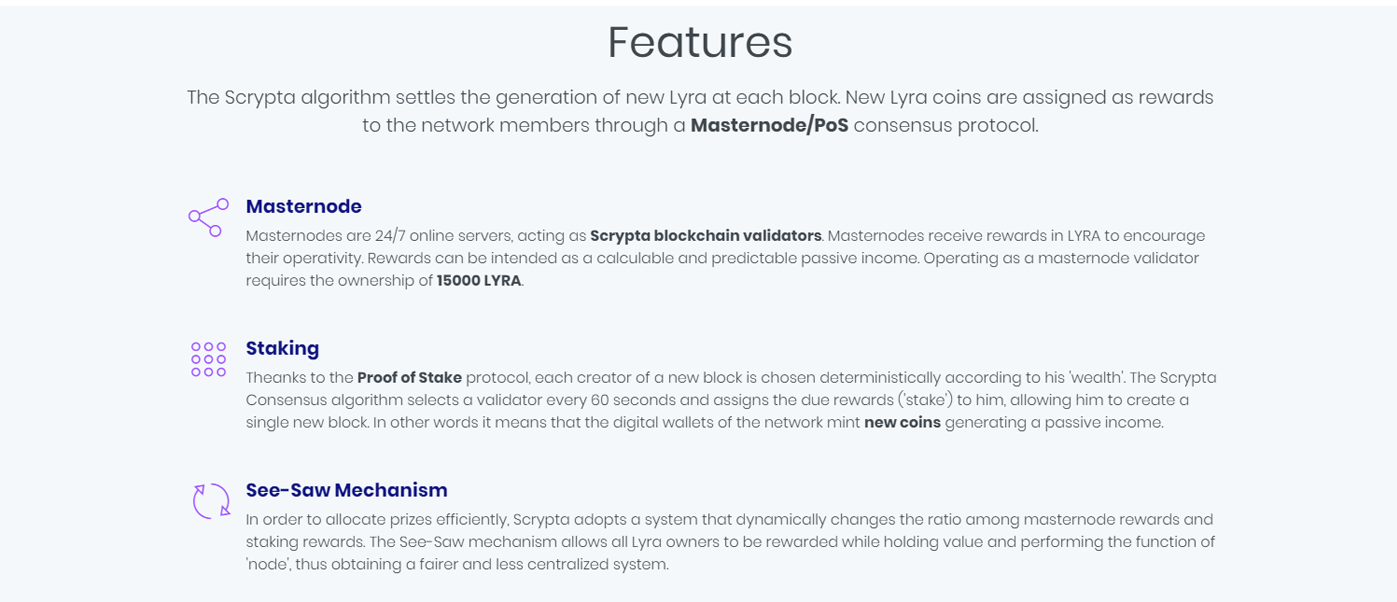Click the bold Proof of Stake text
Screen dimensions: 1397x602
click(x=410, y=378)
